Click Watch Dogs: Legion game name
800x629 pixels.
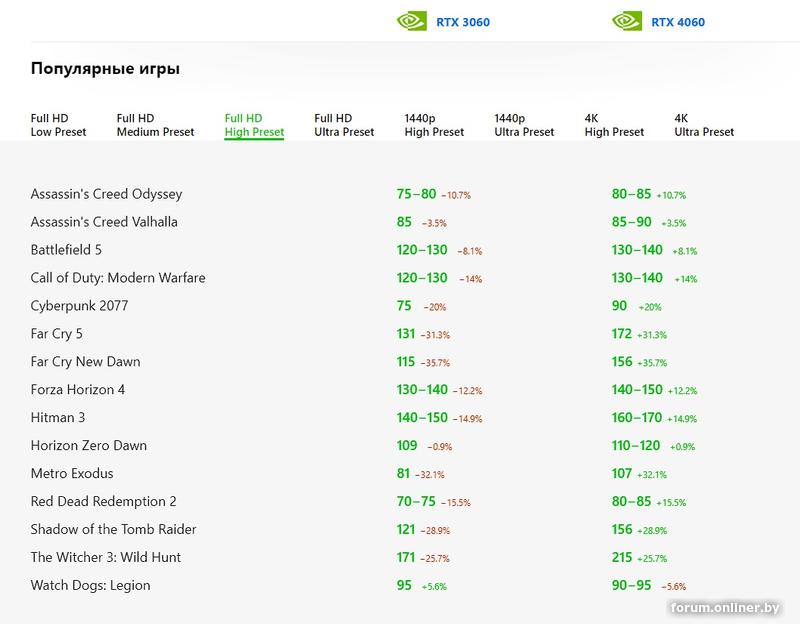click(90, 586)
